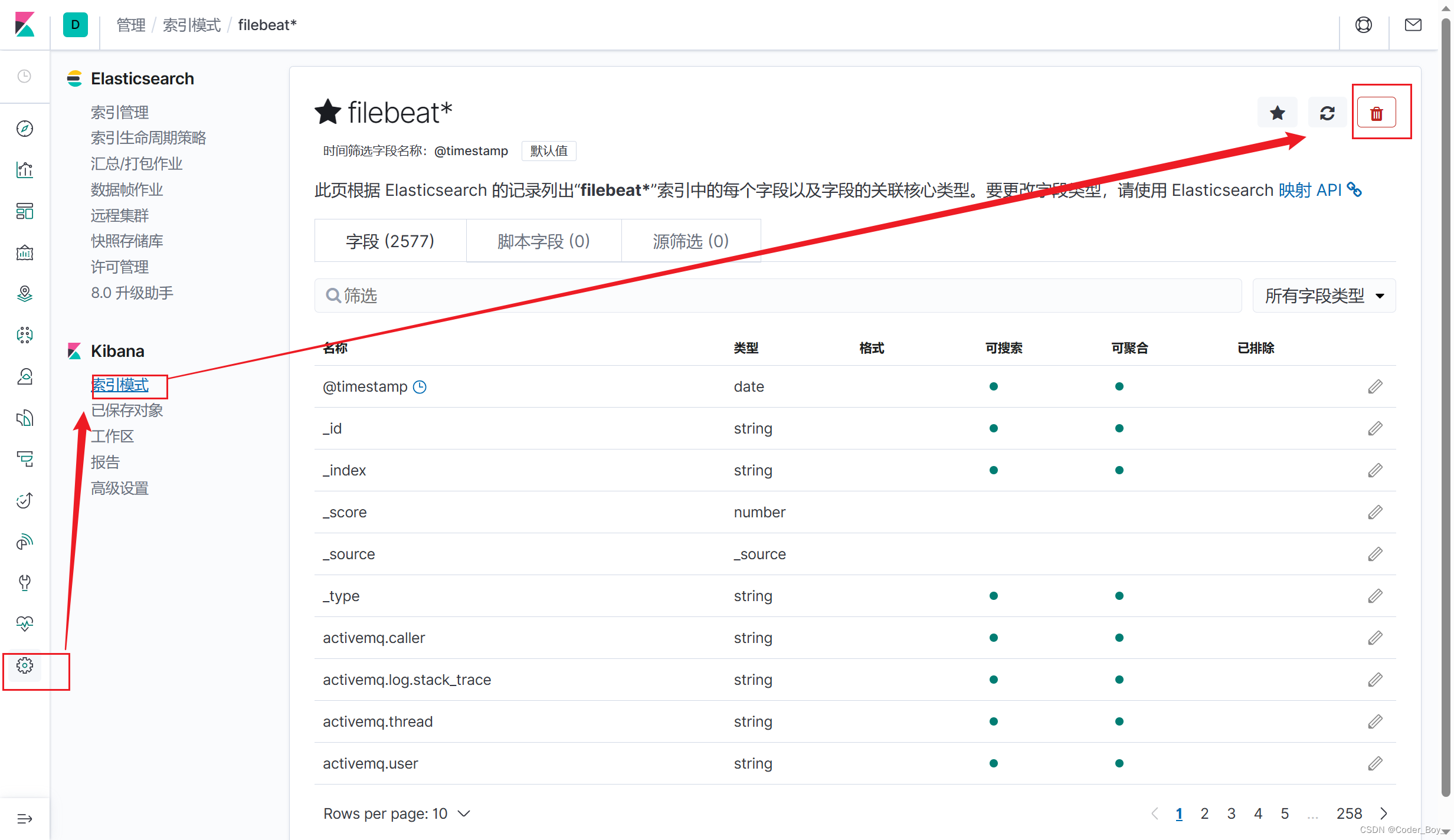Open the help lifebuoy icon top right
This screenshot has width=1454, height=840.
pos(1364,25)
